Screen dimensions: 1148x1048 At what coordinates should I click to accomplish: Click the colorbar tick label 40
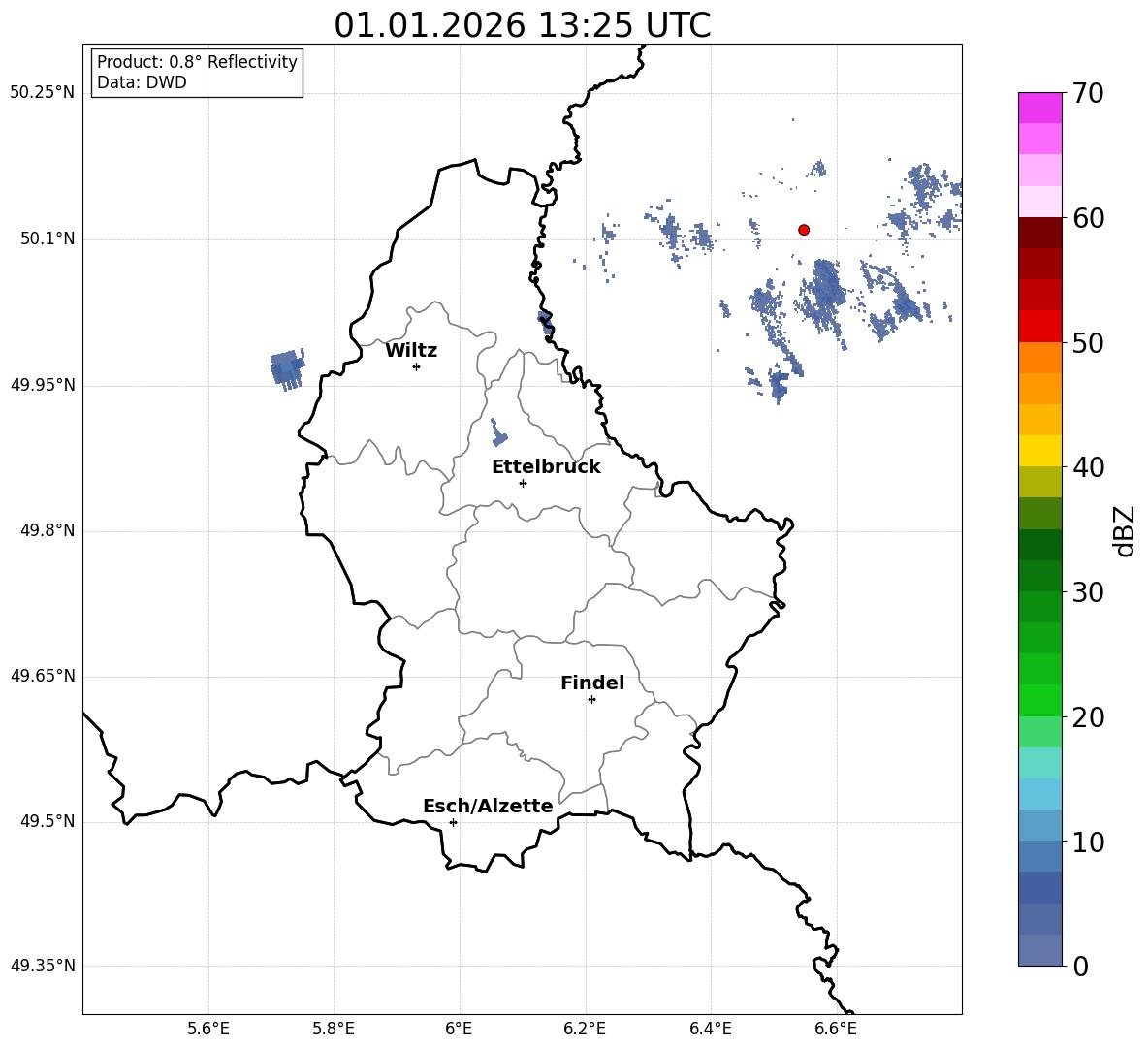[1088, 467]
